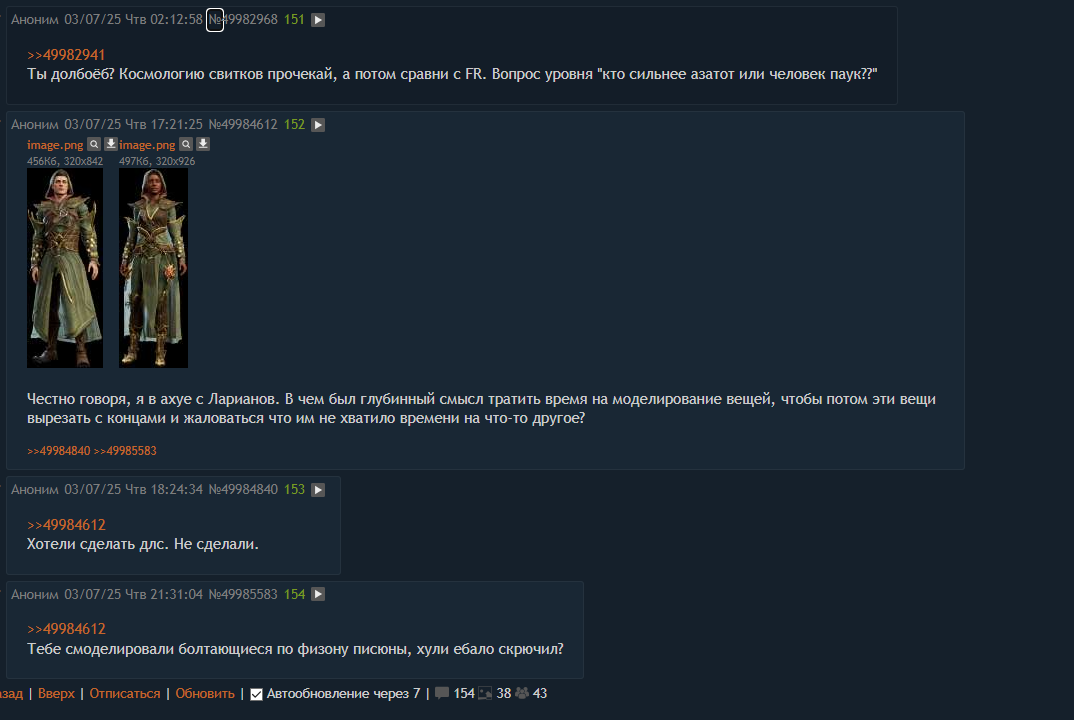Enlarge the left armor character thumbnail
Image resolution: width=1074 pixels, height=720 pixels.
click(x=65, y=268)
